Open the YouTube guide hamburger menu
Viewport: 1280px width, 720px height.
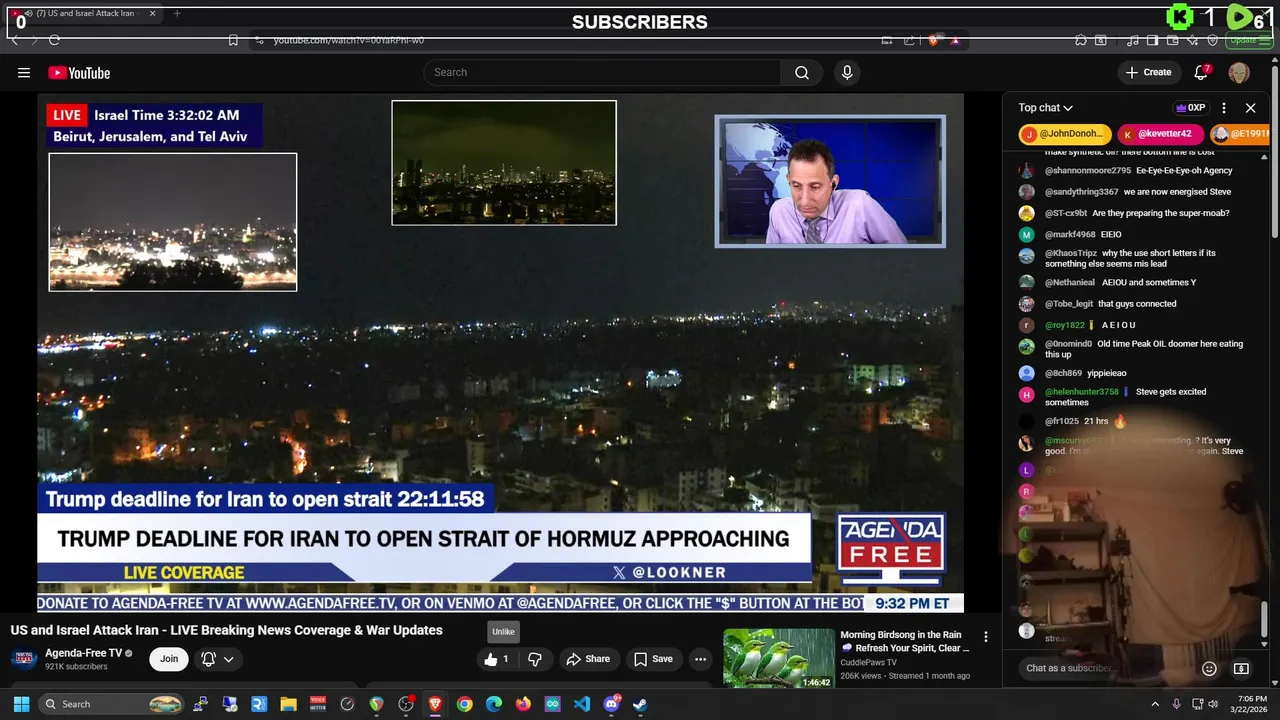point(24,72)
